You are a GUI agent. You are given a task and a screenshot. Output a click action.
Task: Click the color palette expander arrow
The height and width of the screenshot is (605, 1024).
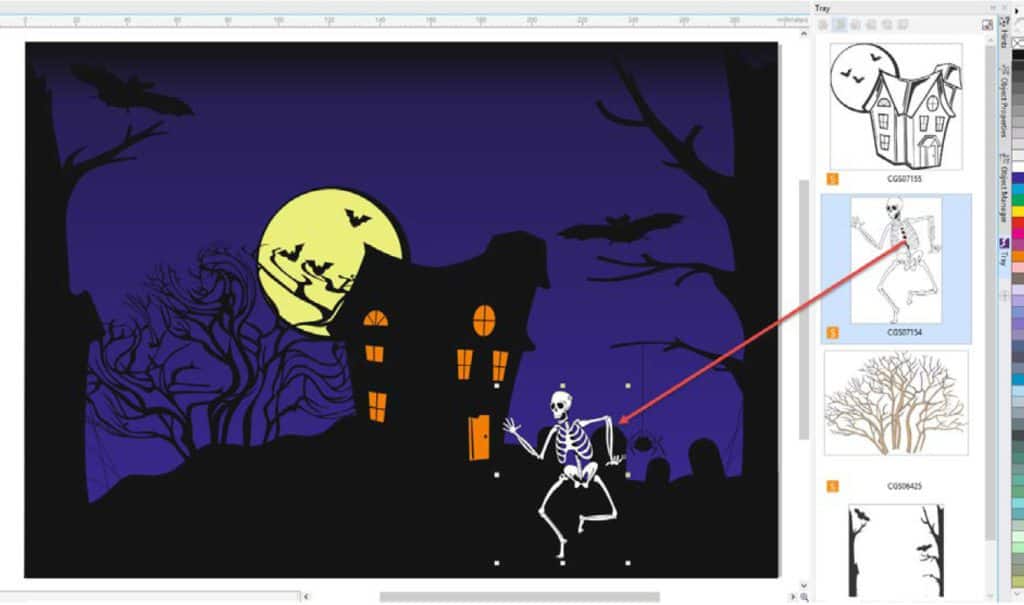[1016, 593]
